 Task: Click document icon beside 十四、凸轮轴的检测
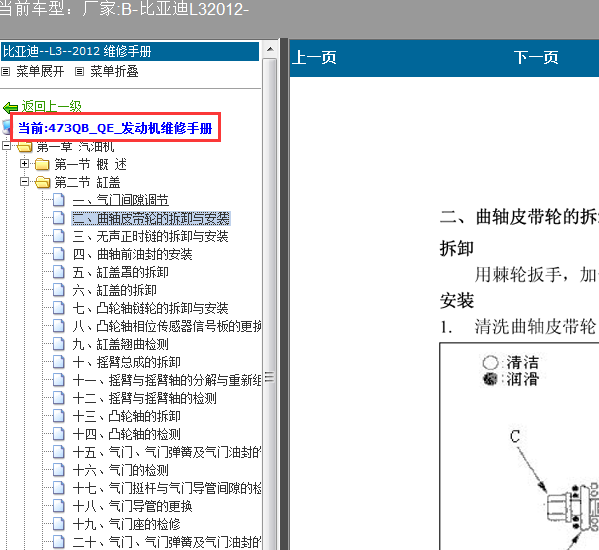(x=58, y=434)
